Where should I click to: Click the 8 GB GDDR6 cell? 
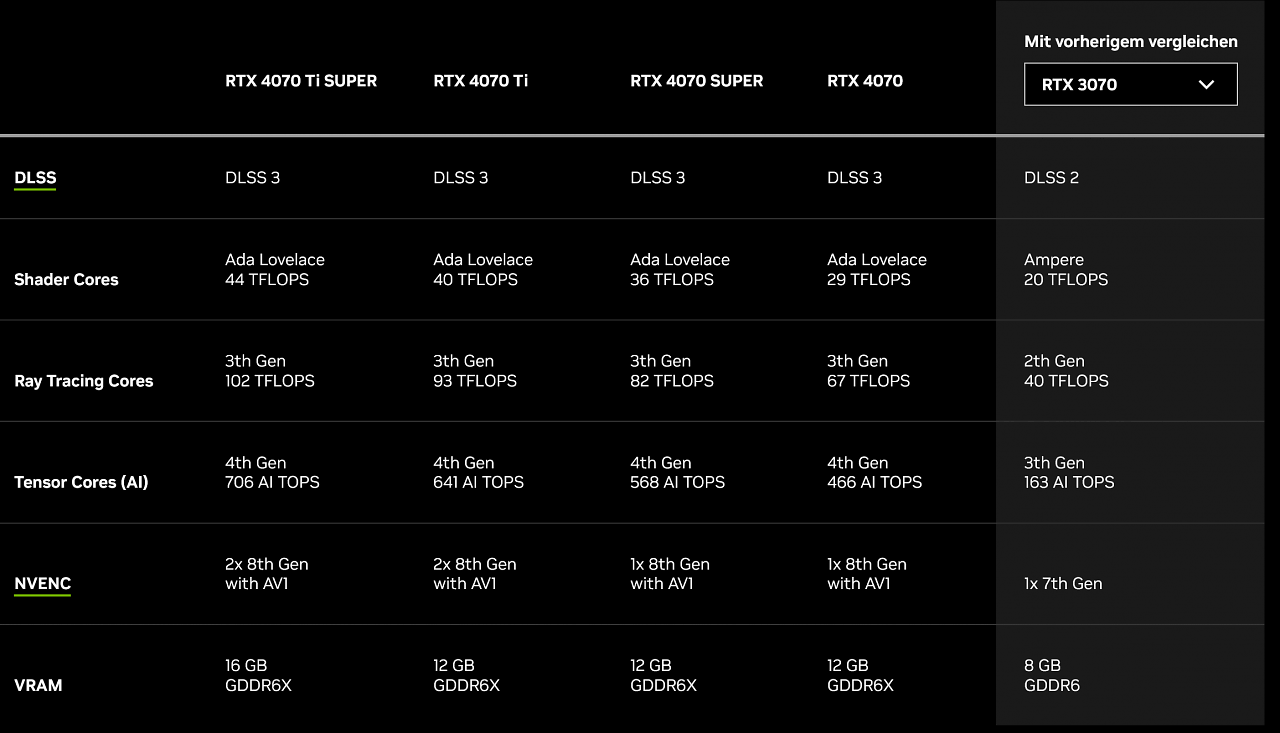1052,675
